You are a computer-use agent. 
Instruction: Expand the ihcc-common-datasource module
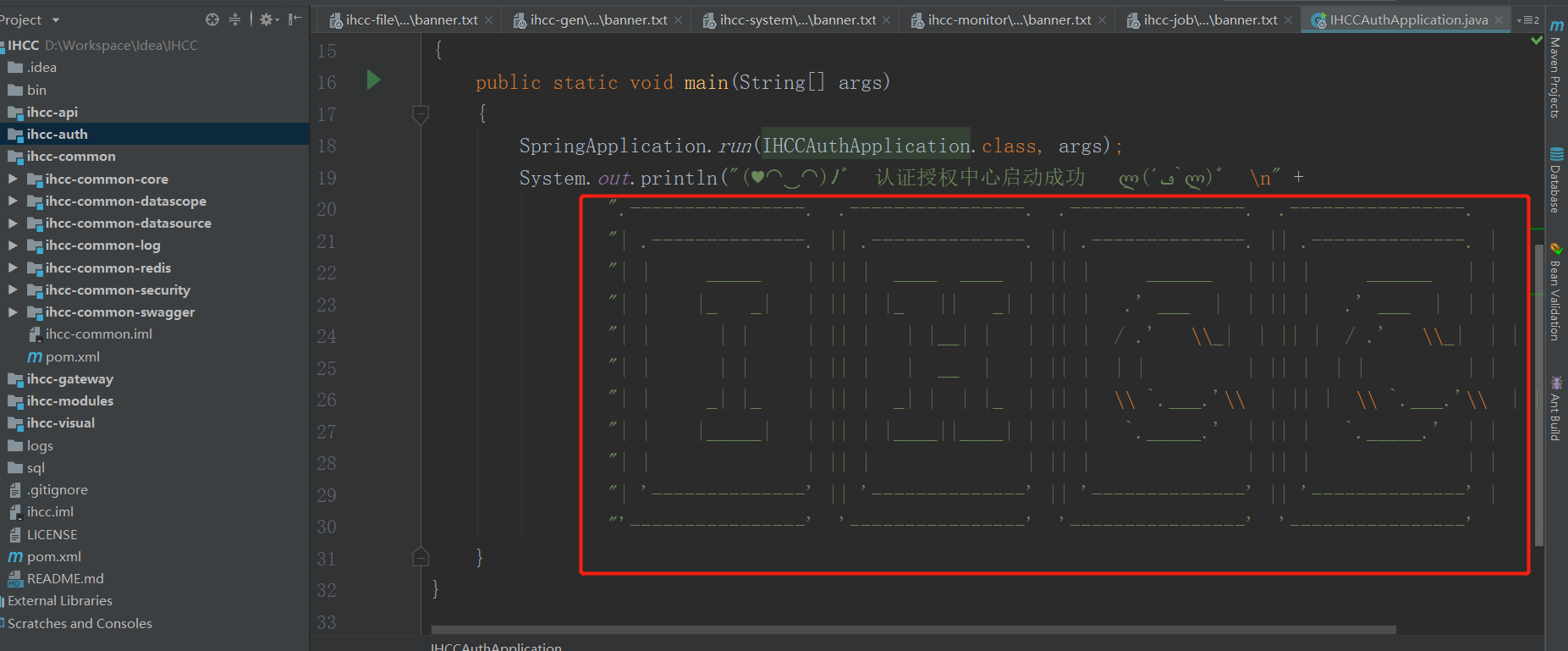(x=13, y=223)
